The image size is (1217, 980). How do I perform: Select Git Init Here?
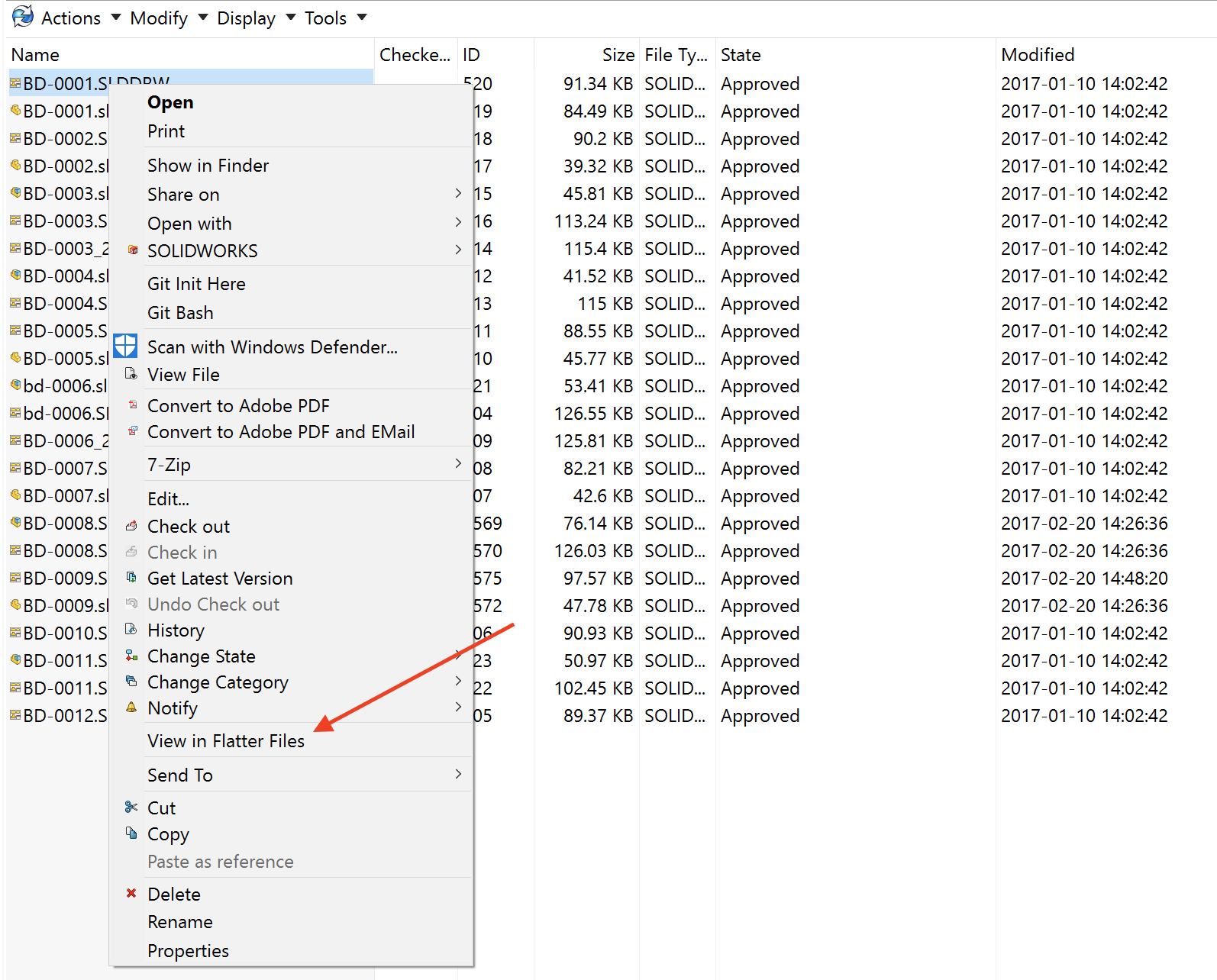point(196,284)
